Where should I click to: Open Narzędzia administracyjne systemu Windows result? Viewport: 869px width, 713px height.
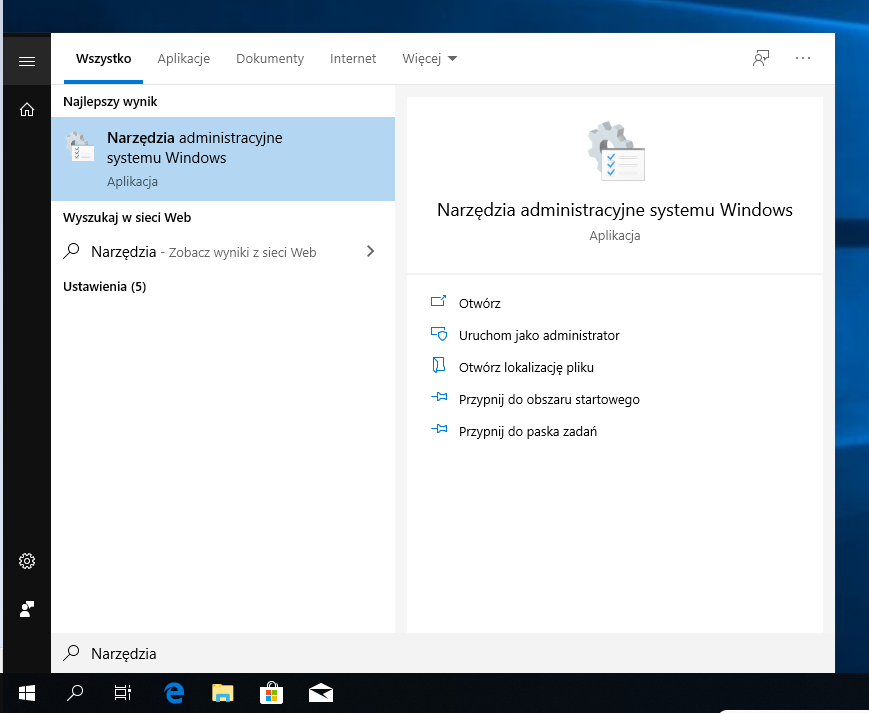(223, 159)
